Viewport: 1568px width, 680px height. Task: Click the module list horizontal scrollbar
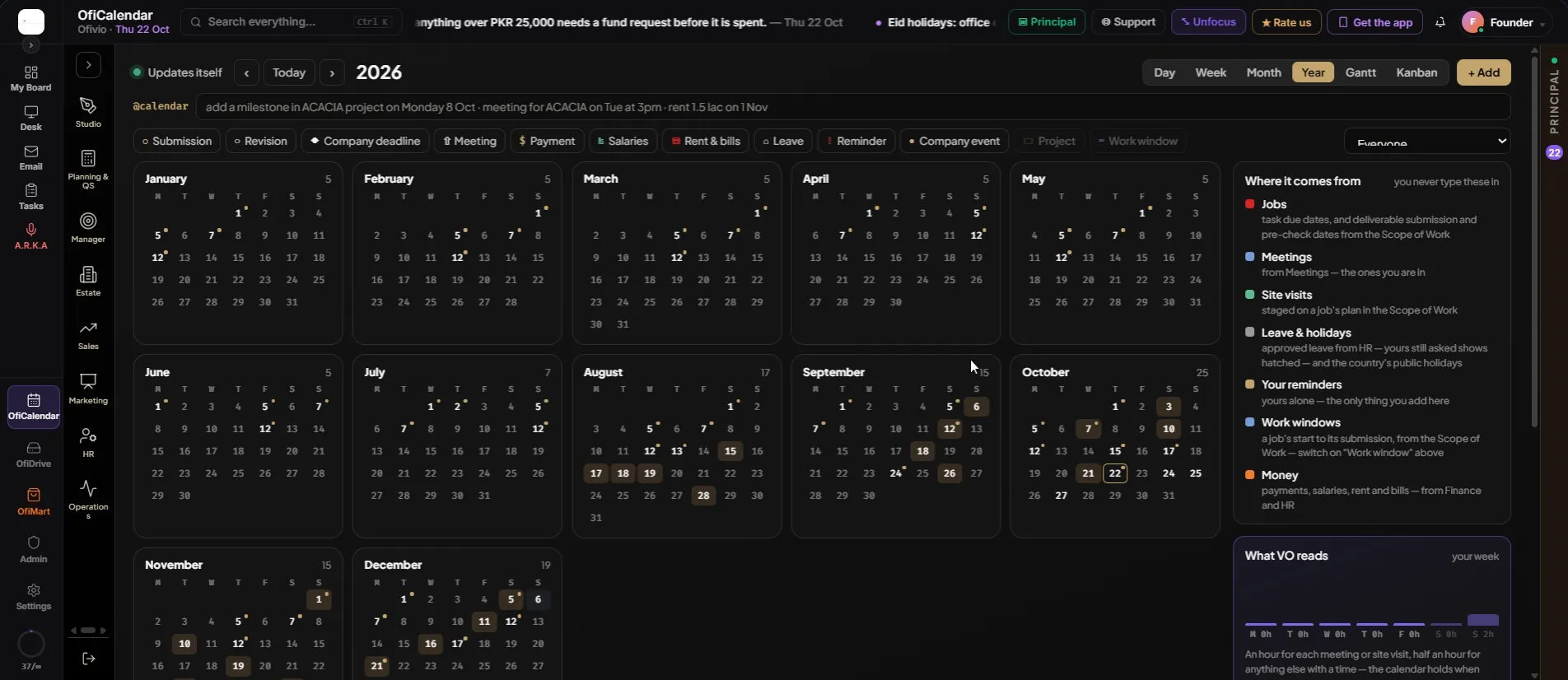[88, 631]
